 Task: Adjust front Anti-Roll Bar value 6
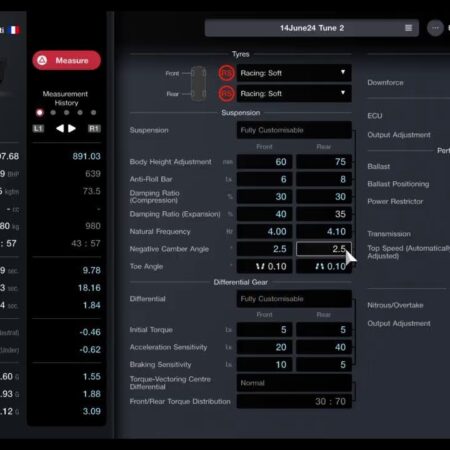pyautogui.click(x=264, y=179)
